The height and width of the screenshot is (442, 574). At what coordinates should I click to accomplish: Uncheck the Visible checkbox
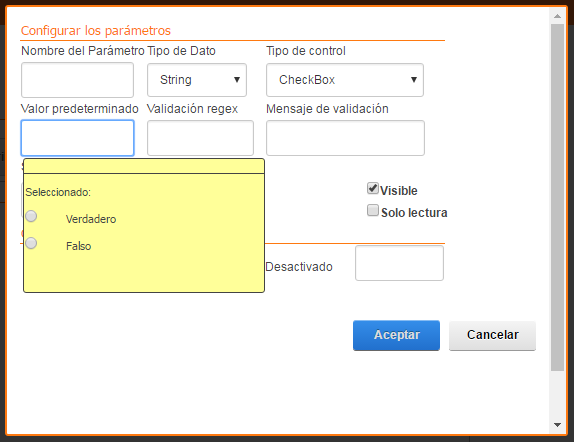(373, 189)
